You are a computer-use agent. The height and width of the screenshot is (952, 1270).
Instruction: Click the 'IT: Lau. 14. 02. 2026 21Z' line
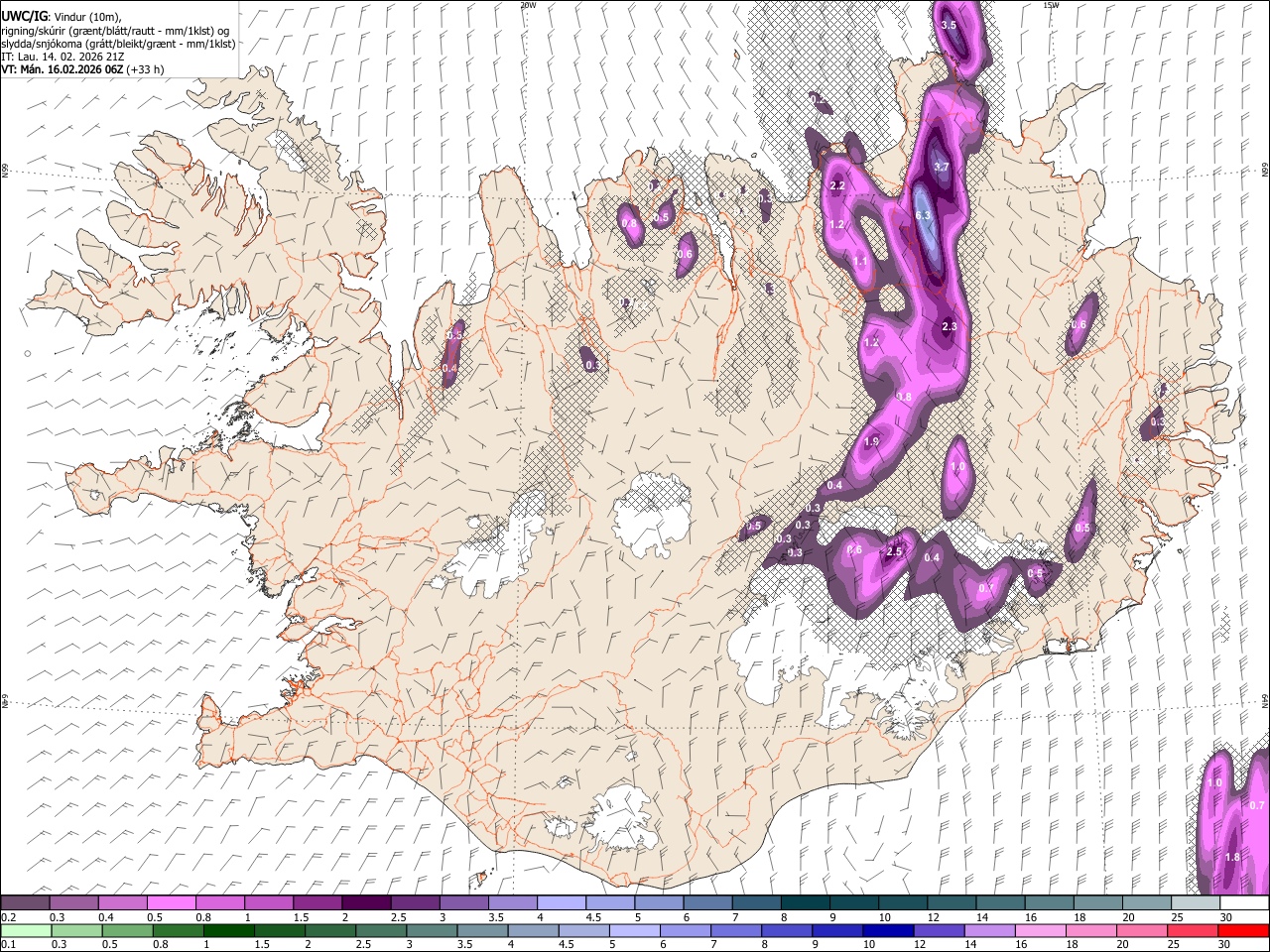pyautogui.click(x=63, y=57)
